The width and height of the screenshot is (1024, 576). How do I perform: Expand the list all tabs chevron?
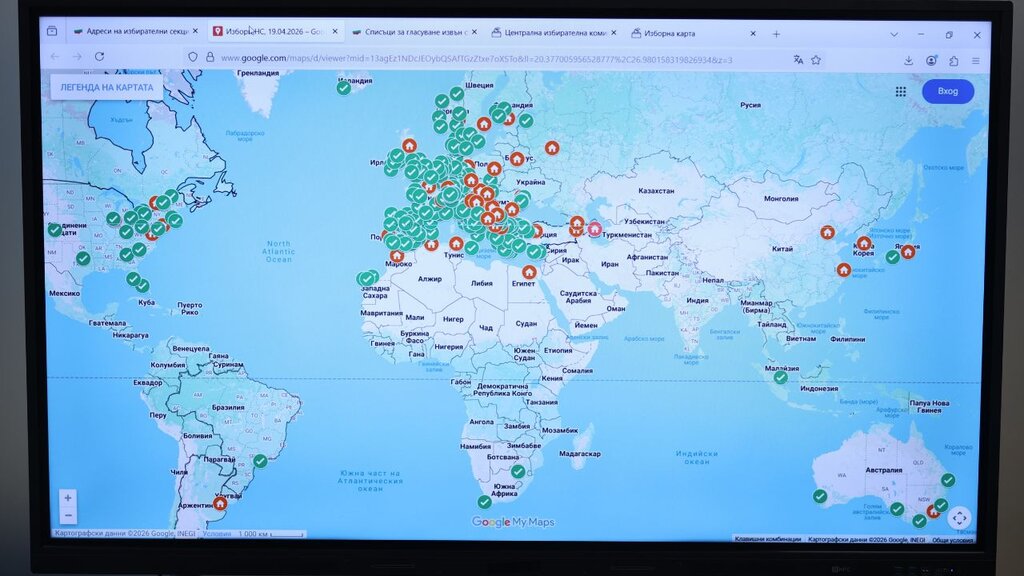895,34
